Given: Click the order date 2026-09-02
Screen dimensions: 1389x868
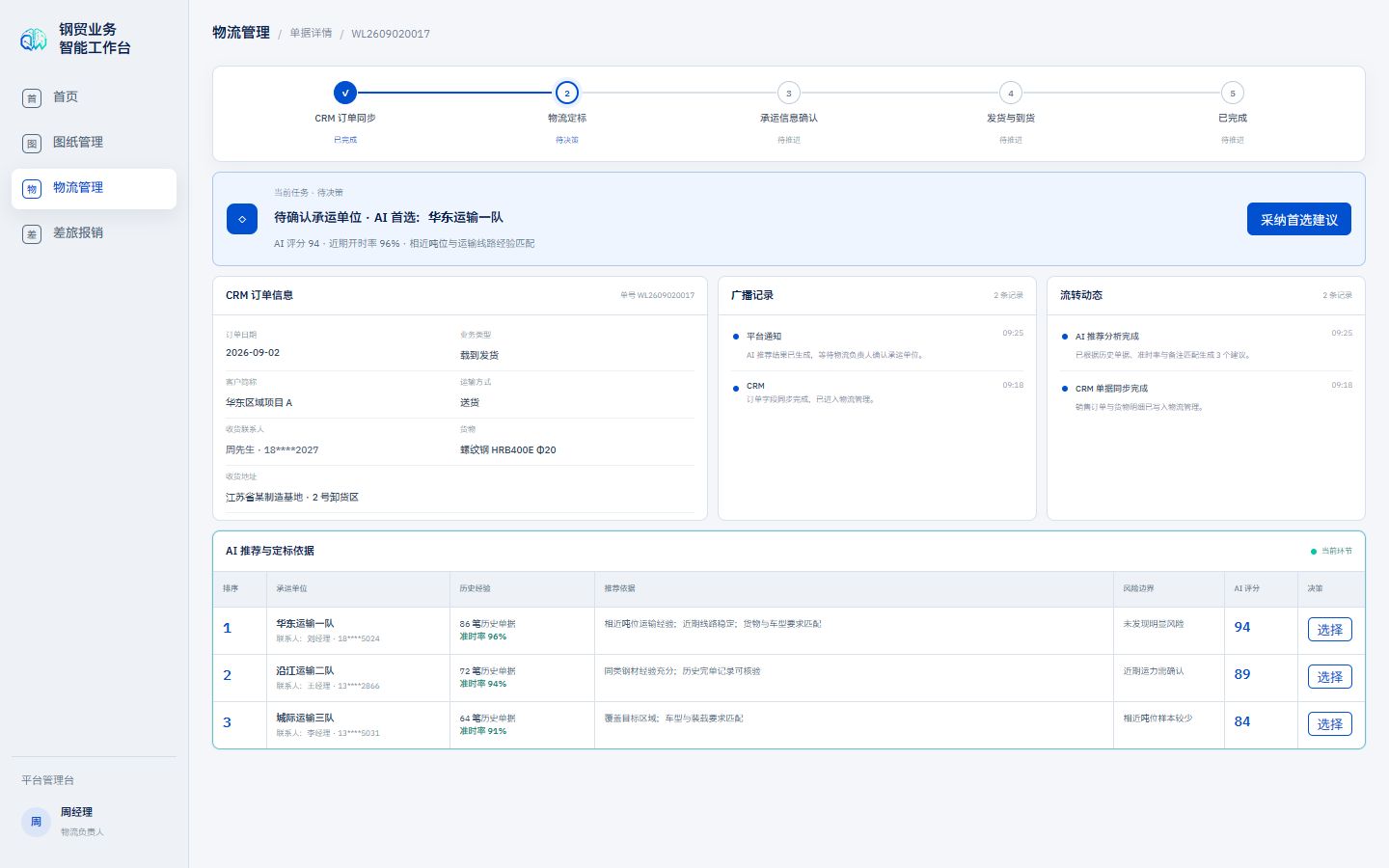Looking at the screenshot, I should point(253,353).
